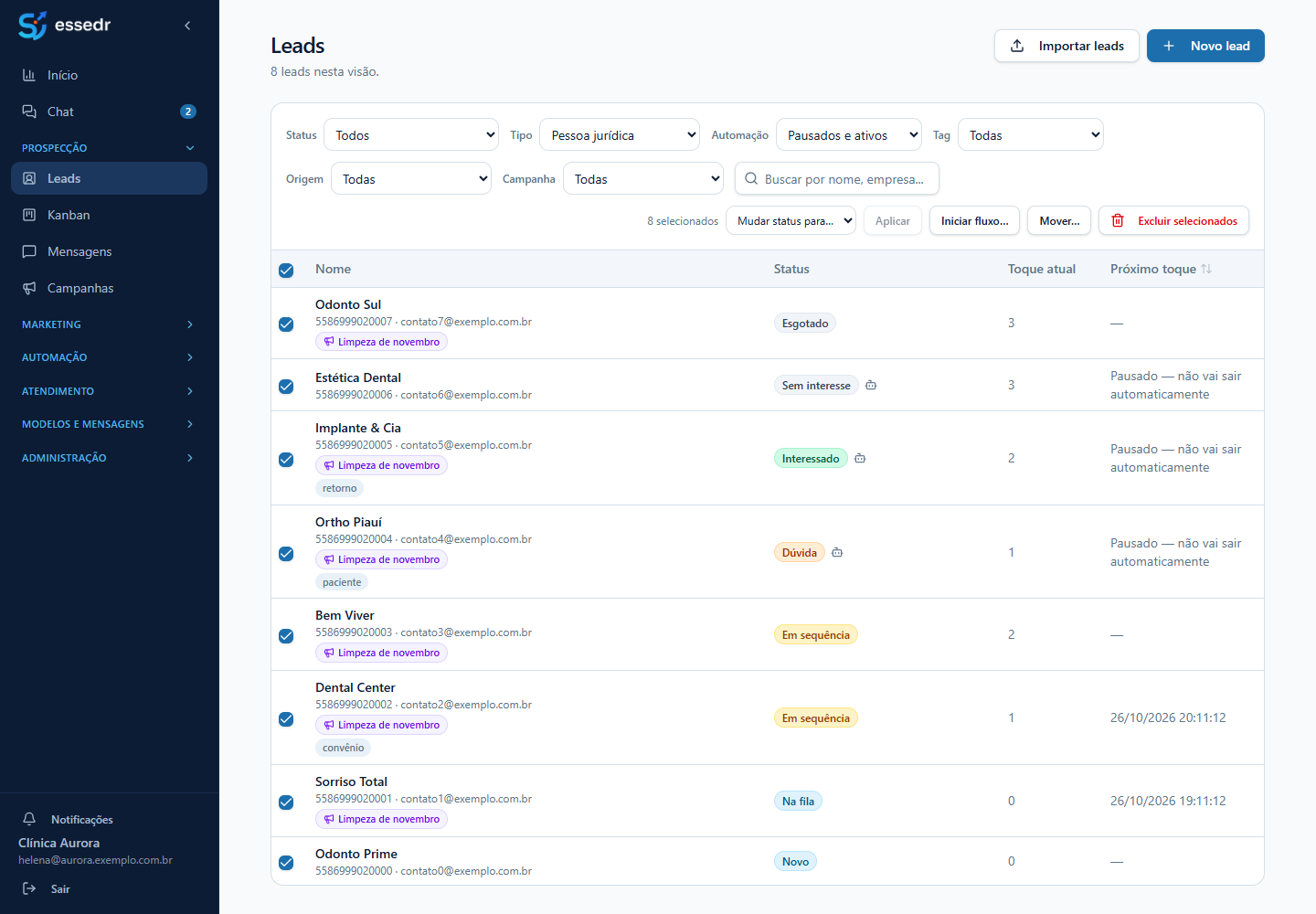Click the Início chart icon
This screenshot has width=1316, height=914.
[x=29, y=75]
